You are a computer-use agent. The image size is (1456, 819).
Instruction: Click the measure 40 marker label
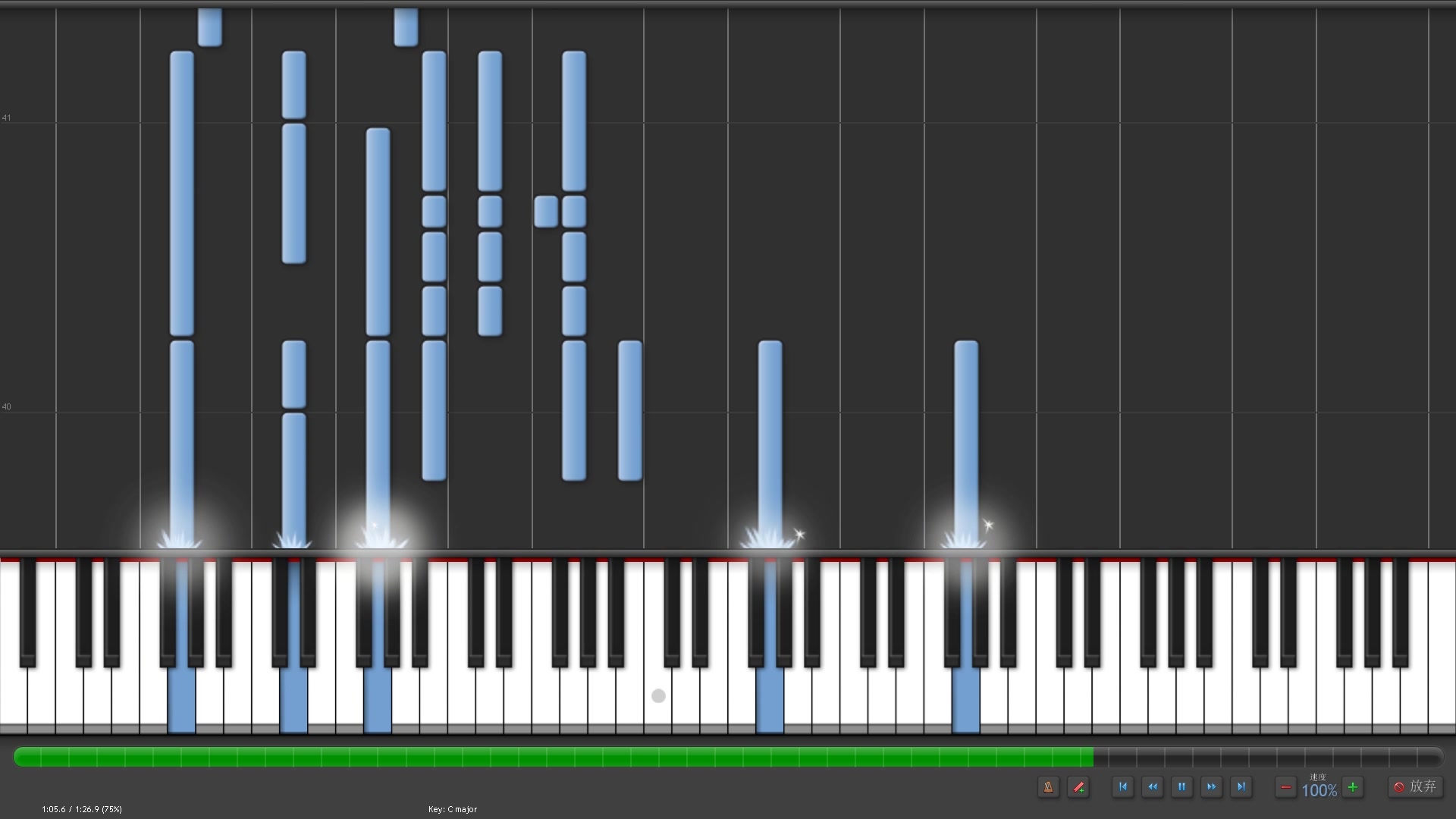tap(6, 406)
